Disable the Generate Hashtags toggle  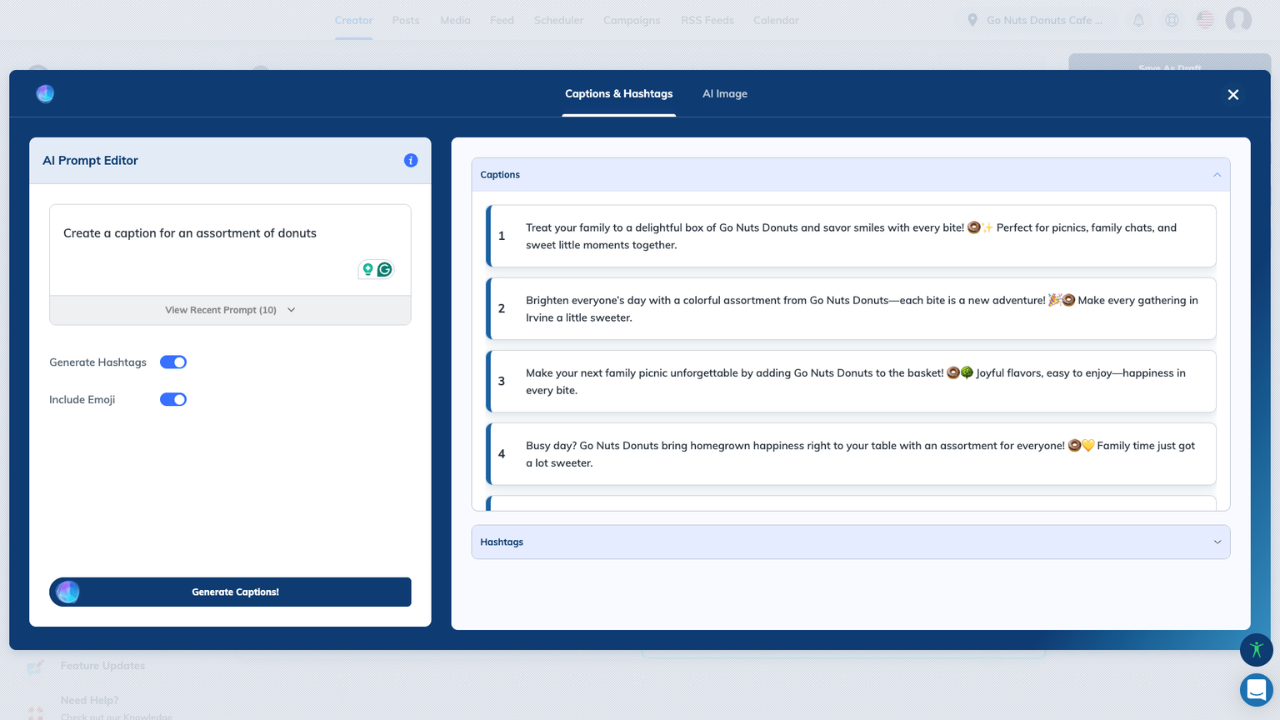tap(173, 362)
